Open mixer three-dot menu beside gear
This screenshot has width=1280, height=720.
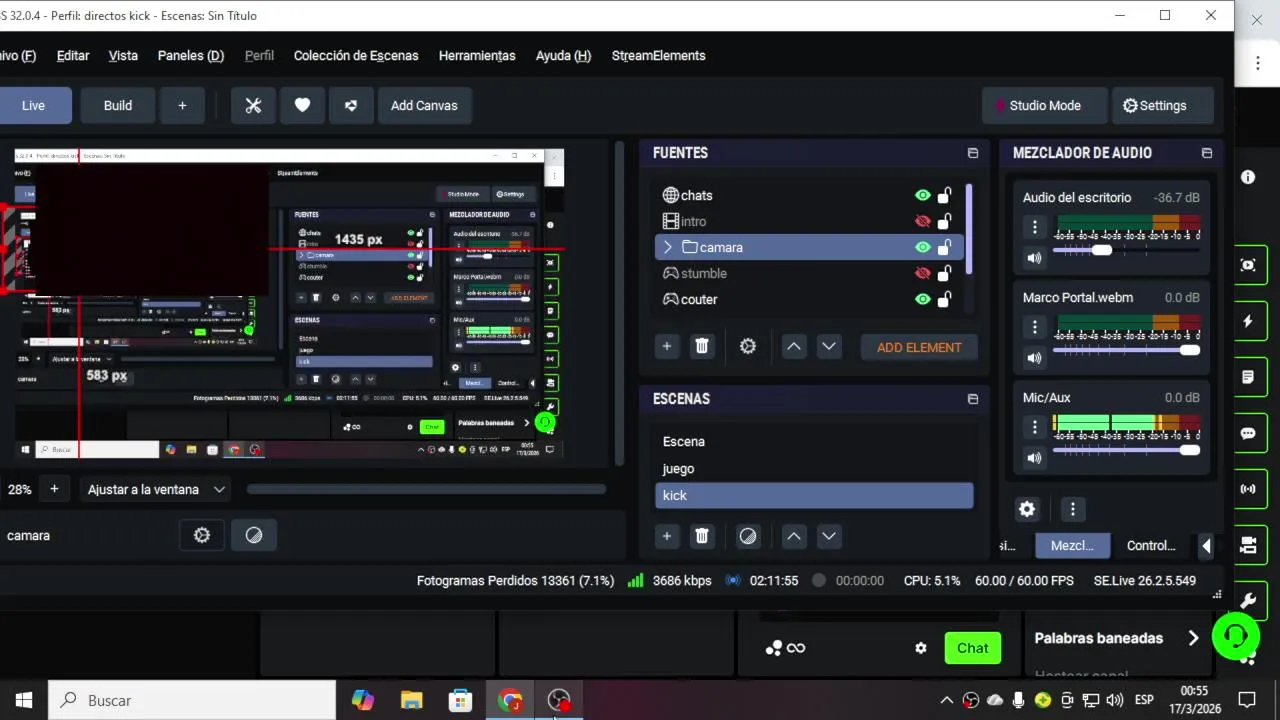pos(1072,509)
